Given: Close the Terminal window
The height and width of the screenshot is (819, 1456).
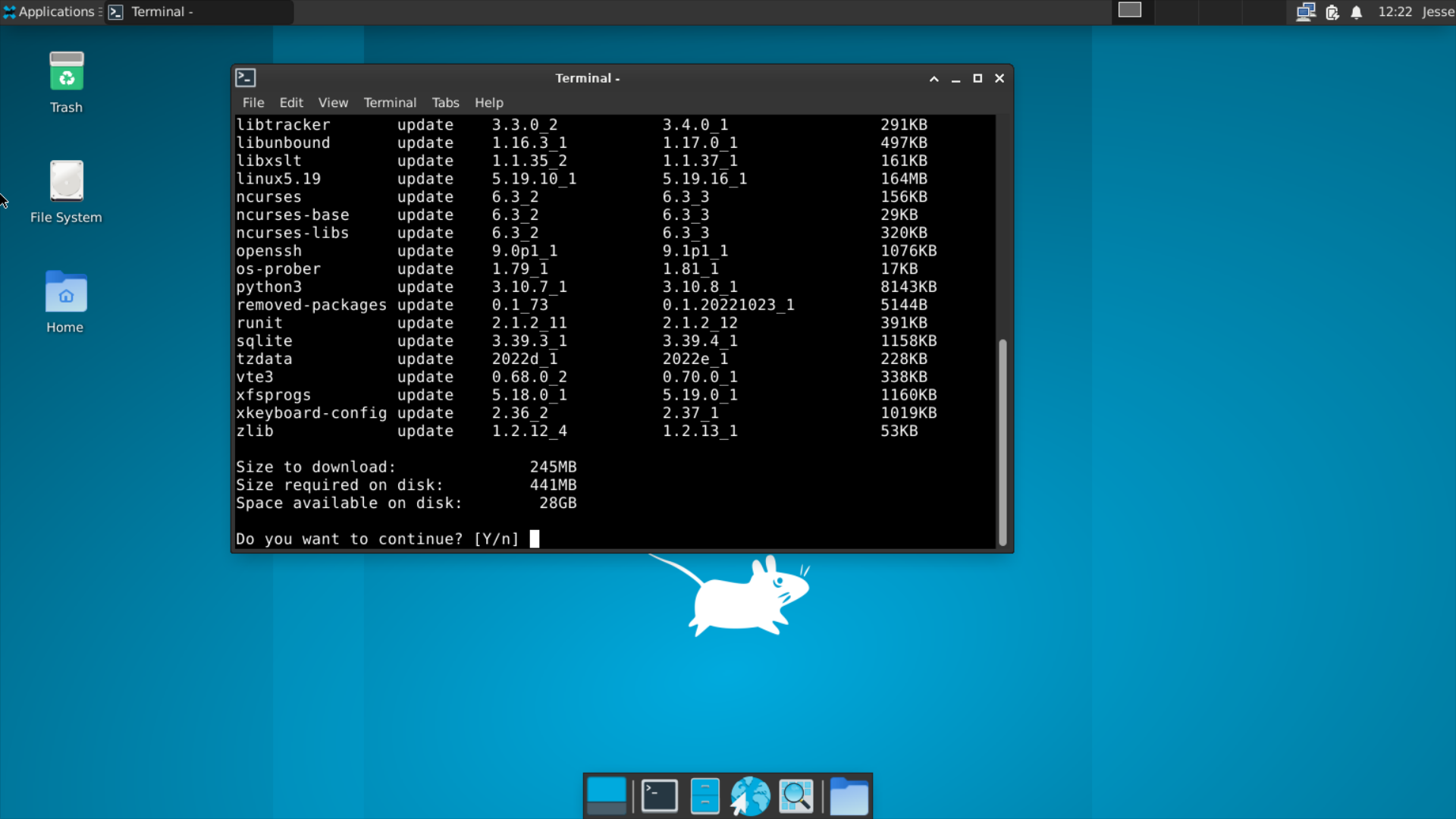Looking at the screenshot, I should click(999, 78).
